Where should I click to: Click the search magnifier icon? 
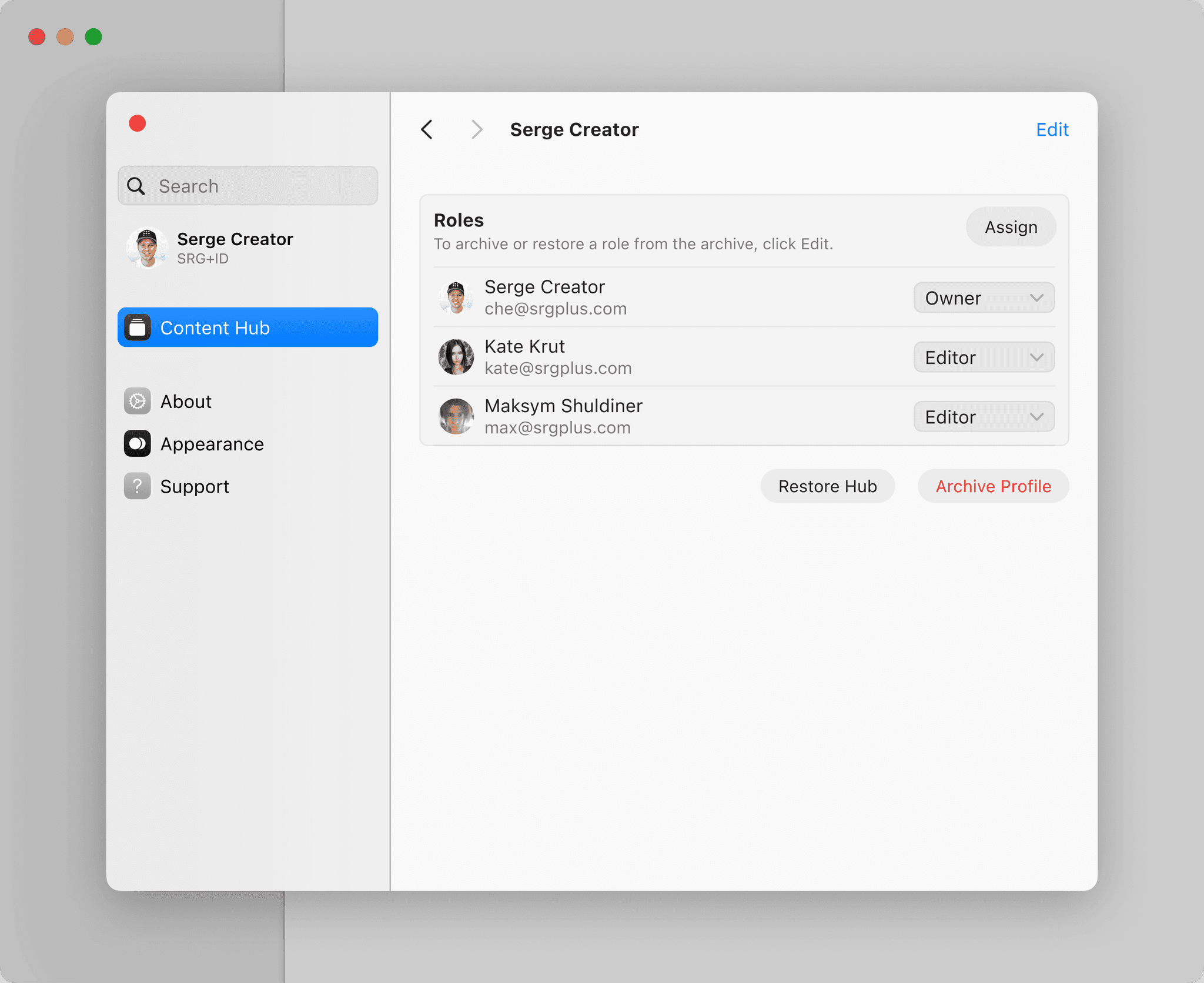pos(136,186)
